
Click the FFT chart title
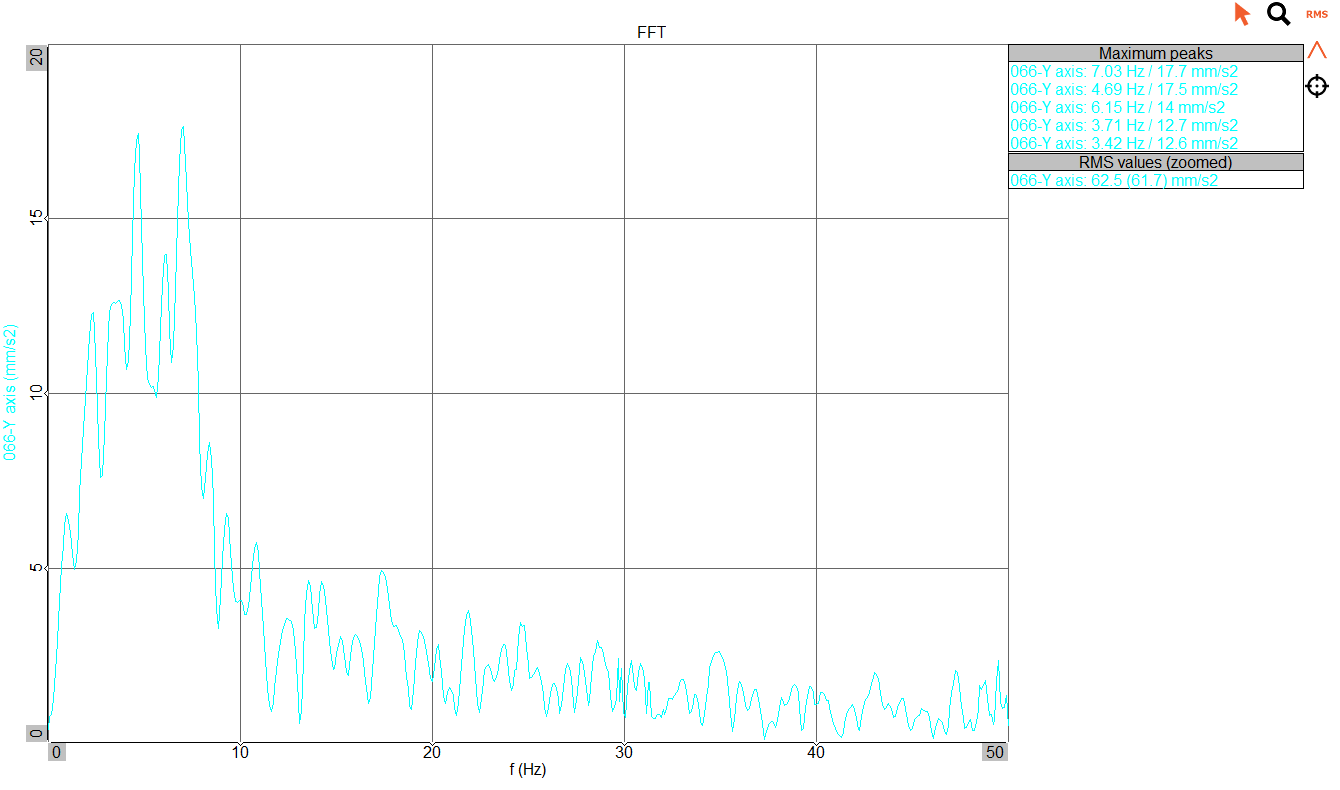[651, 32]
